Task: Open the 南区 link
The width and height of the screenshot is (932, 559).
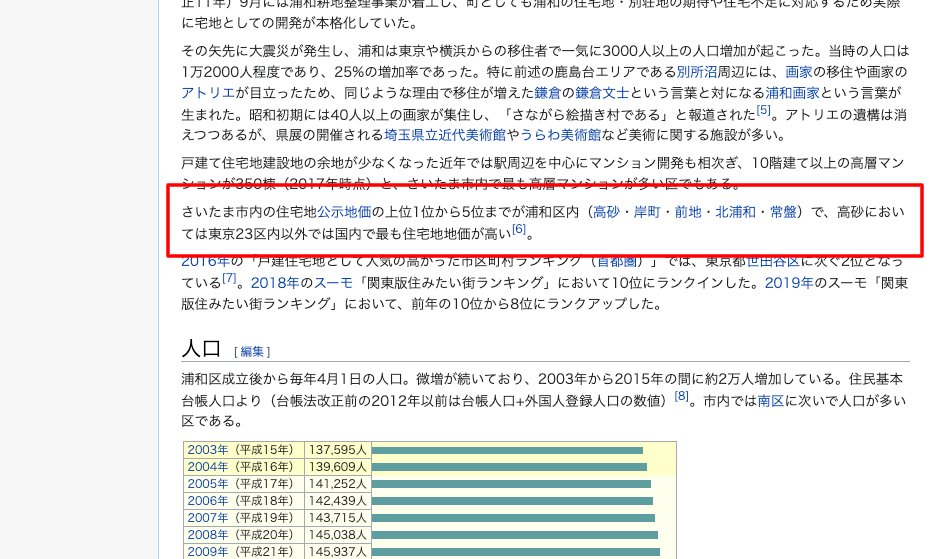Action: (x=770, y=400)
